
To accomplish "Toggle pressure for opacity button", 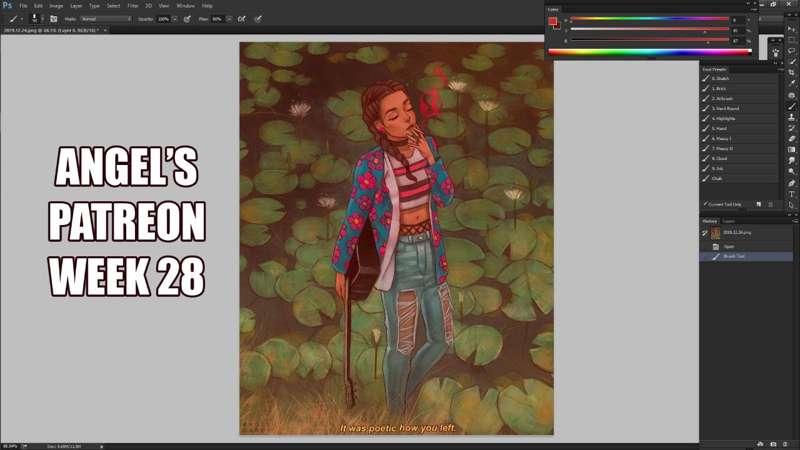I will (x=187, y=19).
